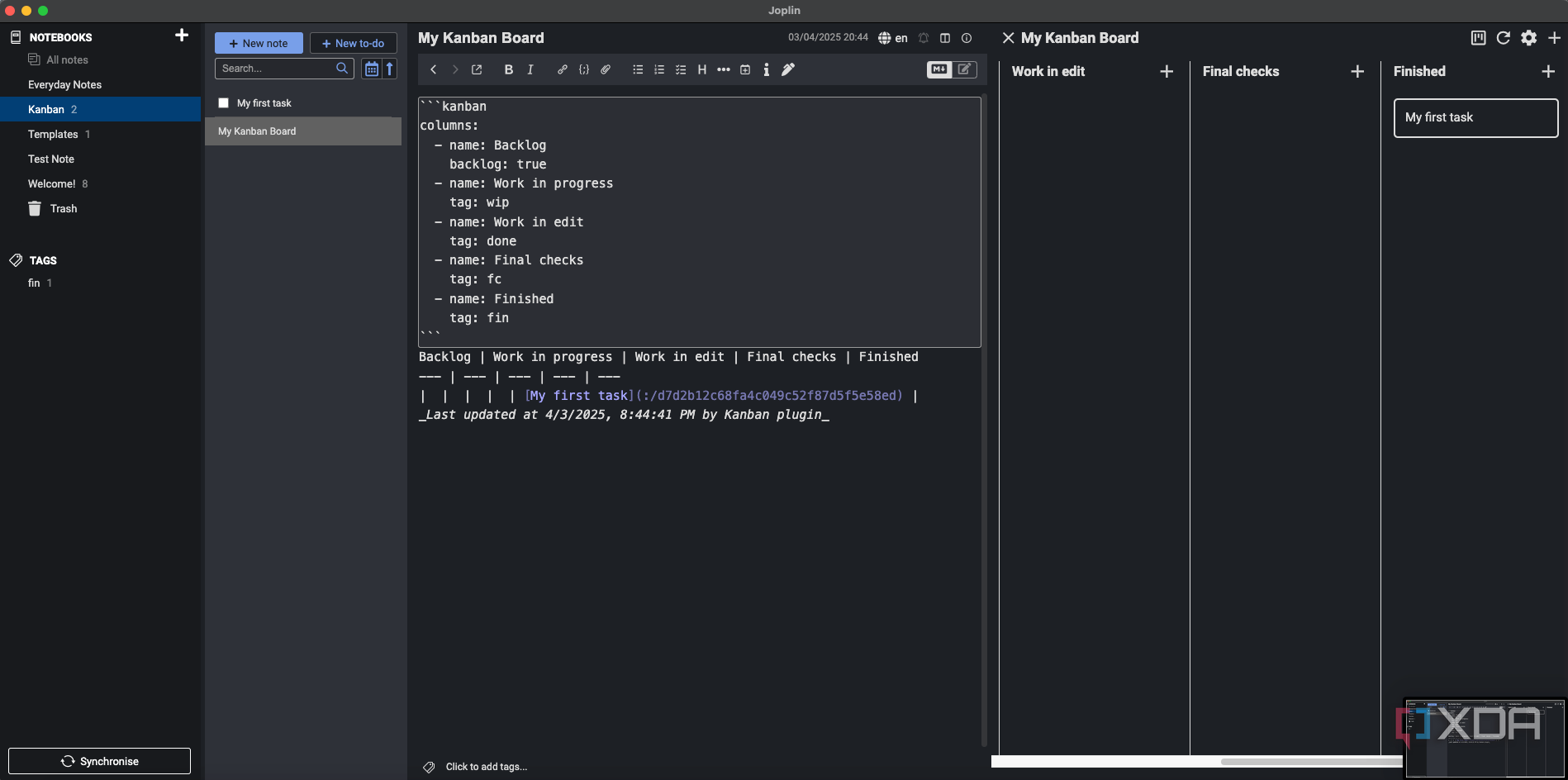Click into the note Search field
Image resolution: width=1568 pixels, height=780 pixels.
pos(284,69)
